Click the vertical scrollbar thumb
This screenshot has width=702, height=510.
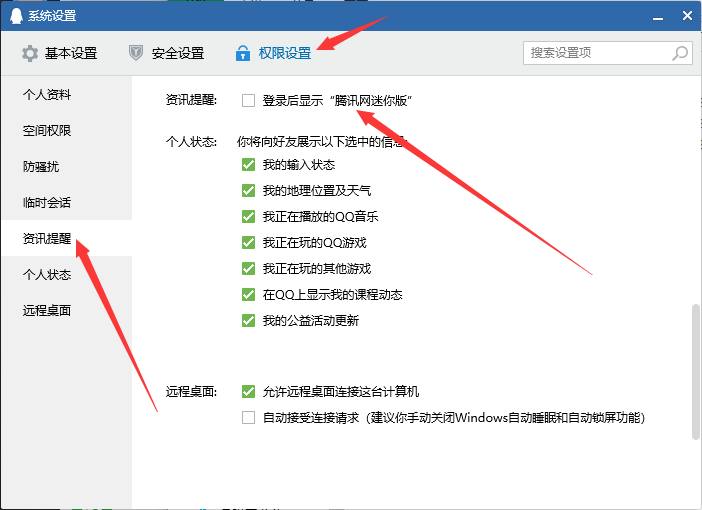695,371
